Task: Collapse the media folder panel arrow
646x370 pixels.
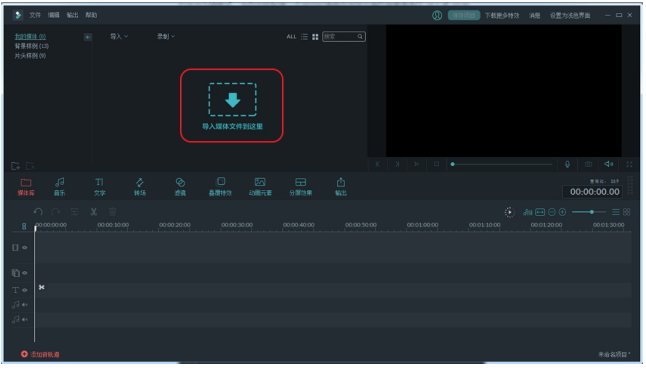Action: pos(88,37)
